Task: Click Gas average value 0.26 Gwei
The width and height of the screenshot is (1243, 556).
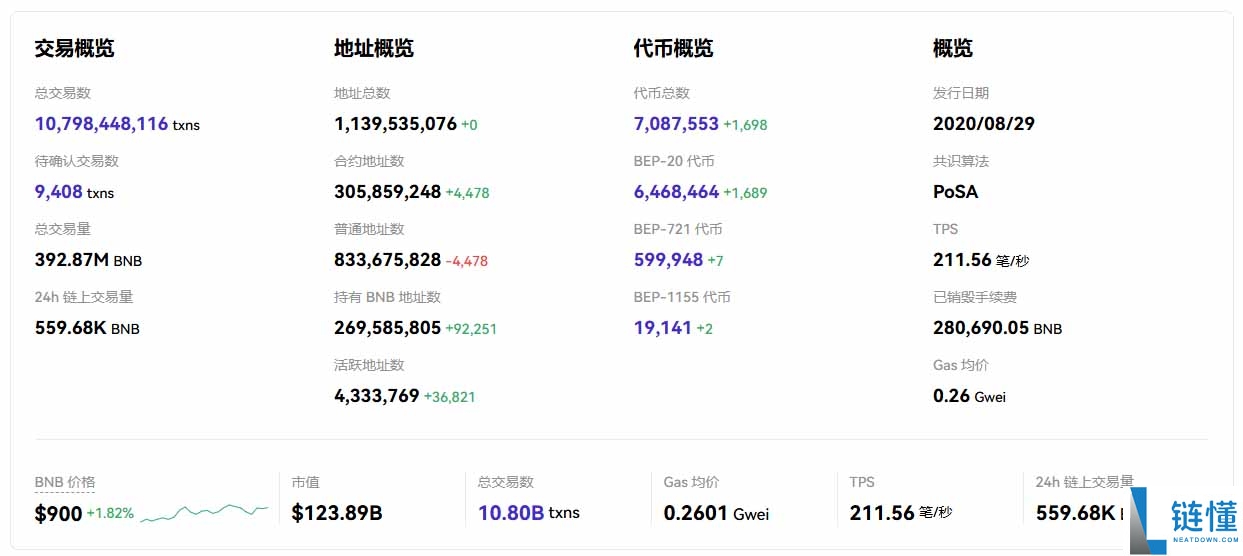Action: tap(969, 396)
